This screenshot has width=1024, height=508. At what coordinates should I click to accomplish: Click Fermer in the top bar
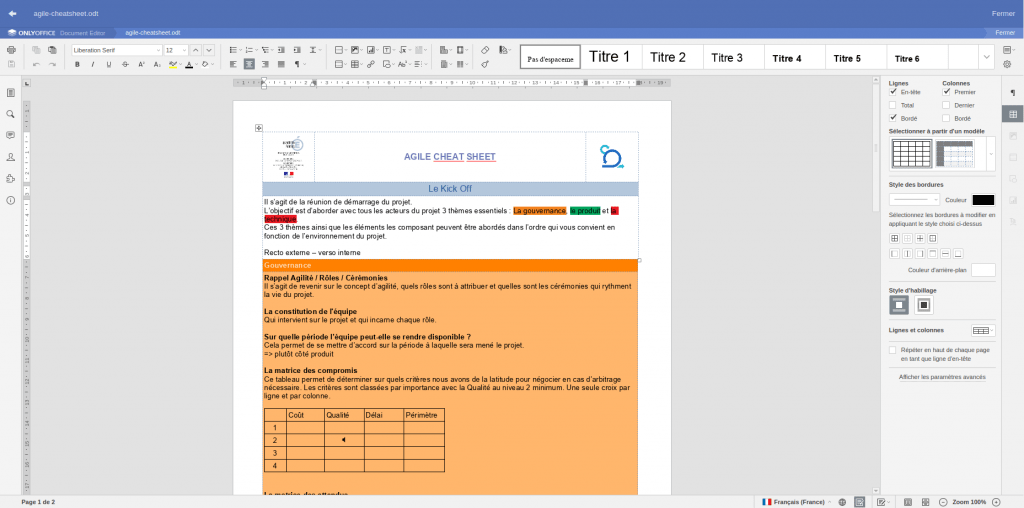coord(1003,13)
